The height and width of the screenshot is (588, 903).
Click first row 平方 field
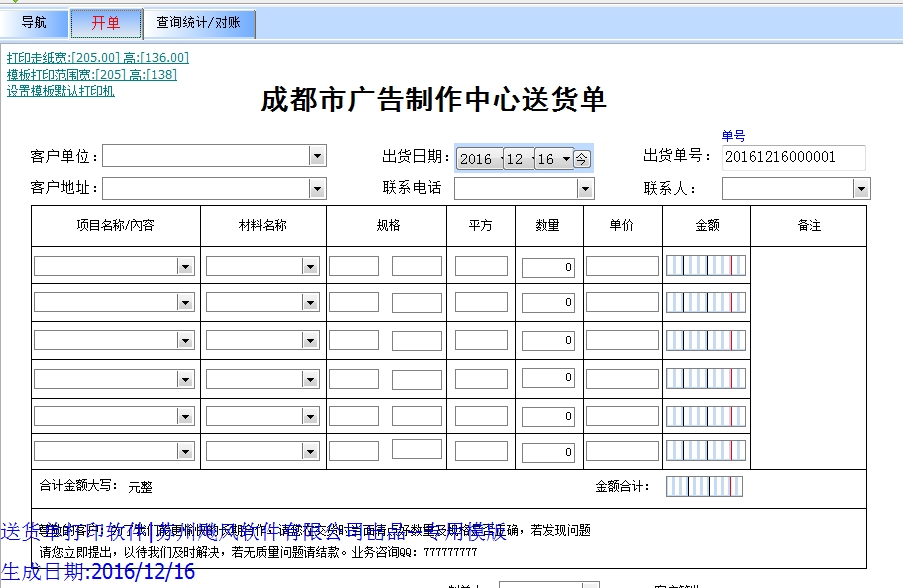[481, 266]
